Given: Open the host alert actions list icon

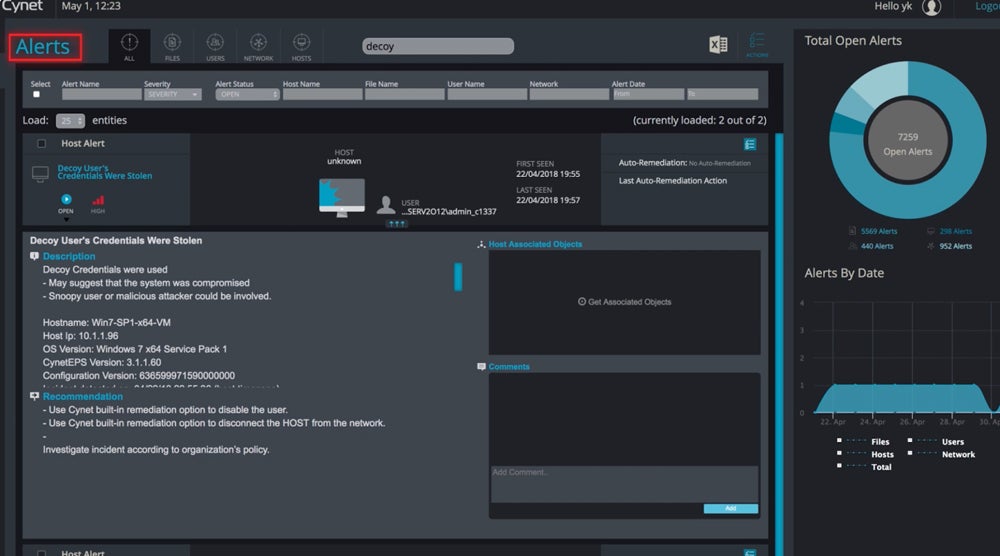Looking at the screenshot, I should pyautogui.click(x=750, y=145).
